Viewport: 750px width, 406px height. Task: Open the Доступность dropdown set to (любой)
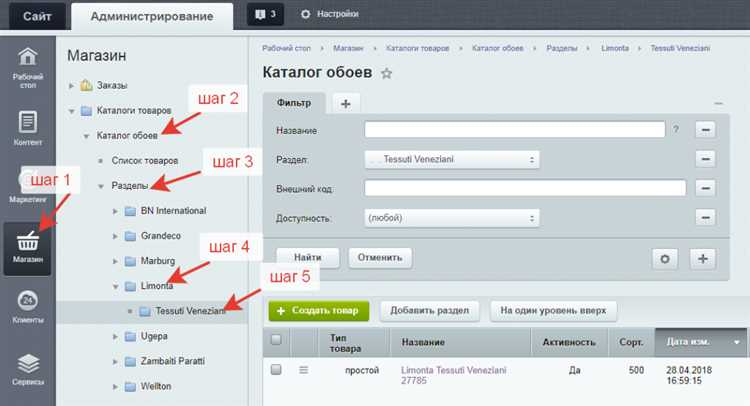pyautogui.click(x=452, y=218)
